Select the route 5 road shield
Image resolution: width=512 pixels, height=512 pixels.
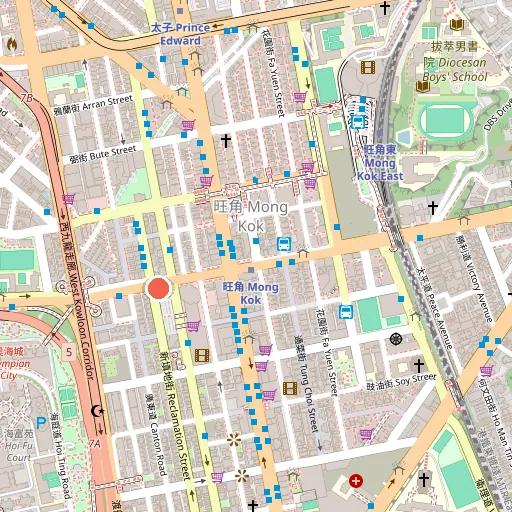[x=69, y=352]
